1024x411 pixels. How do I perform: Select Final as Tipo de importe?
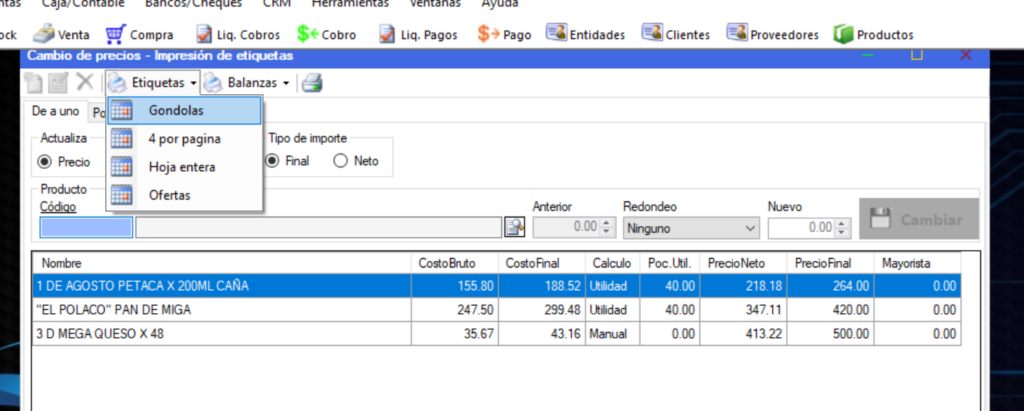coord(287,161)
